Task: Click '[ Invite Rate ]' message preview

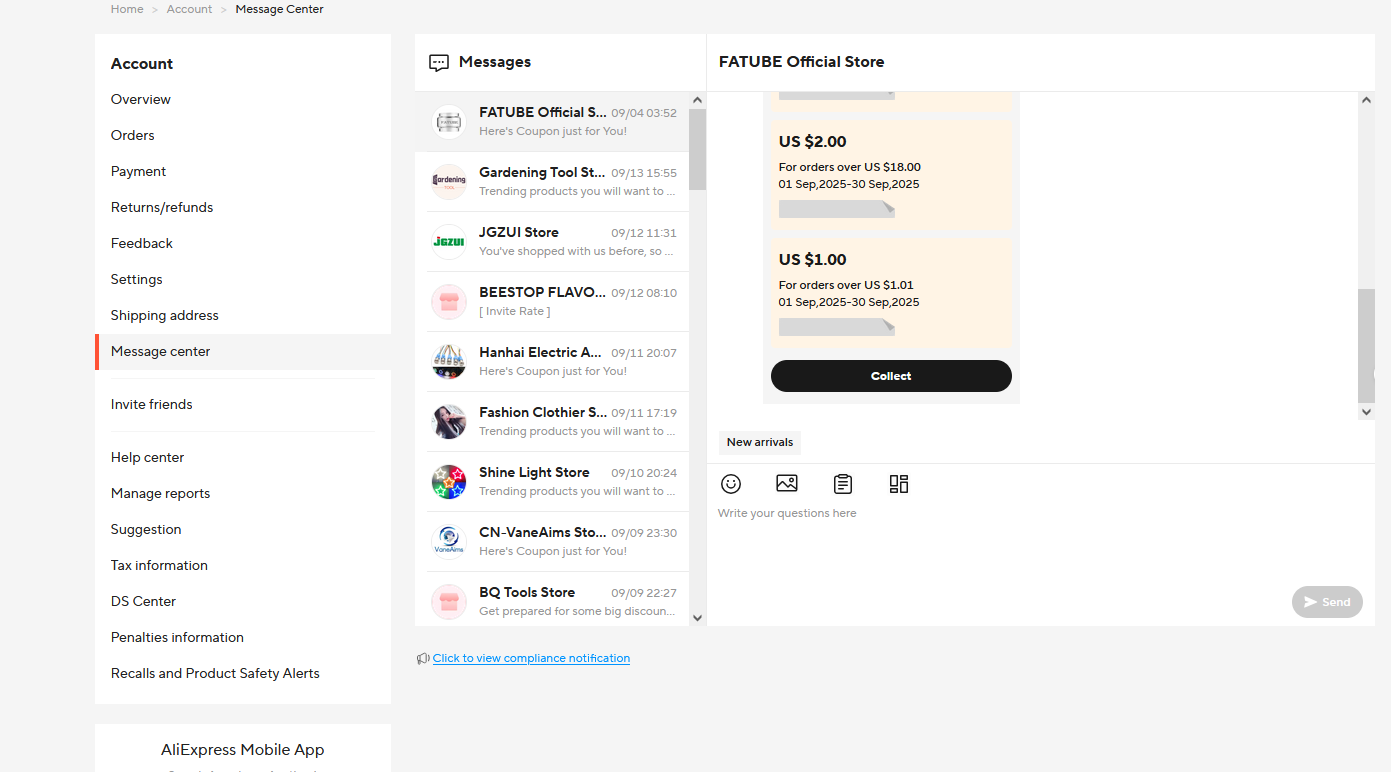Action: [x=515, y=311]
